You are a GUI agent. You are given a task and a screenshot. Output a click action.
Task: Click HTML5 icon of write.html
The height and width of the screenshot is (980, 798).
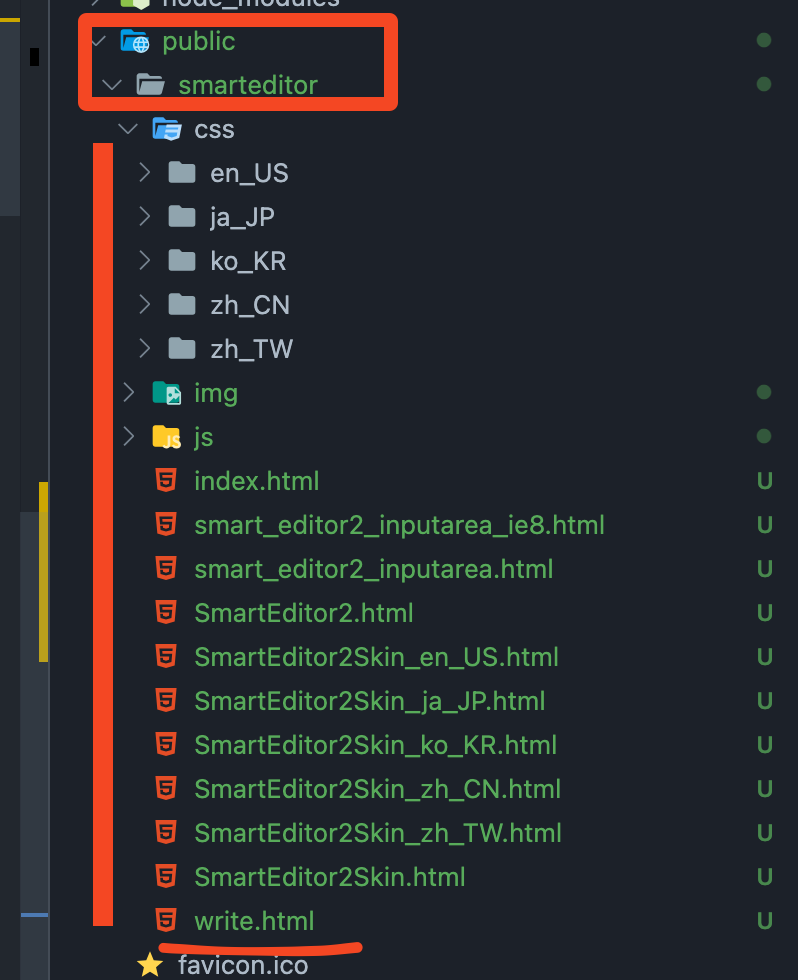click(166, 921)
